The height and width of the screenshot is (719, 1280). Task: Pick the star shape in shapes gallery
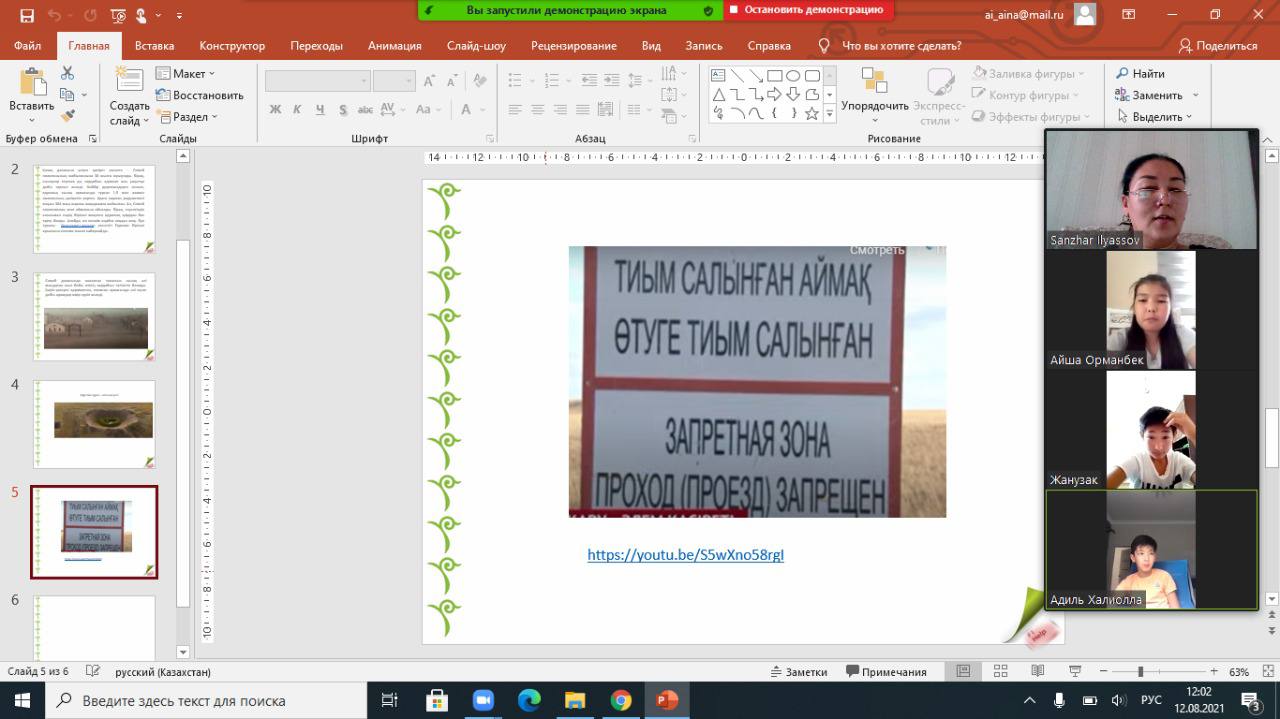(812, 113)
